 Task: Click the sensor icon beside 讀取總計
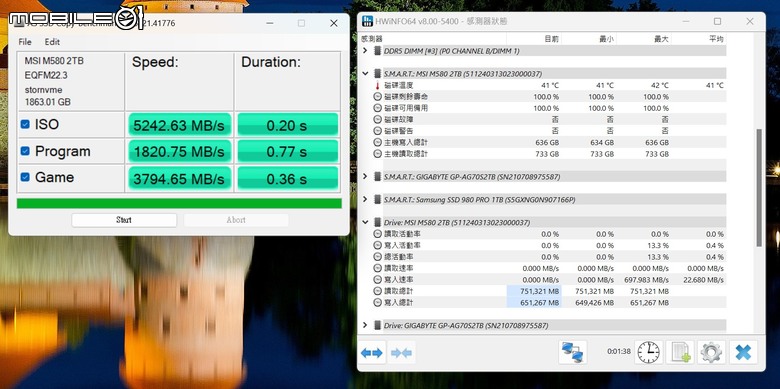(378, 292)
